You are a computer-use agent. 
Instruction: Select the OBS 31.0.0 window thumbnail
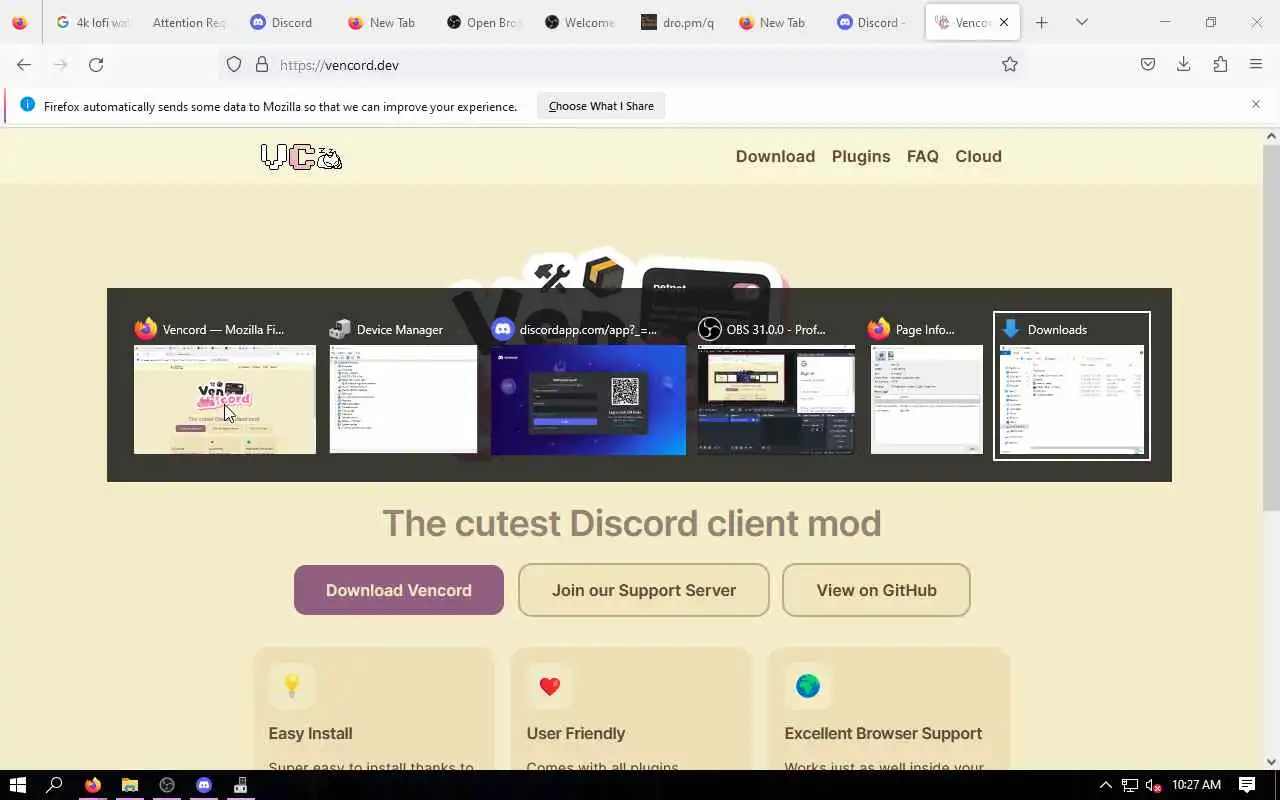pyautogui.click(x=776, y=399)
